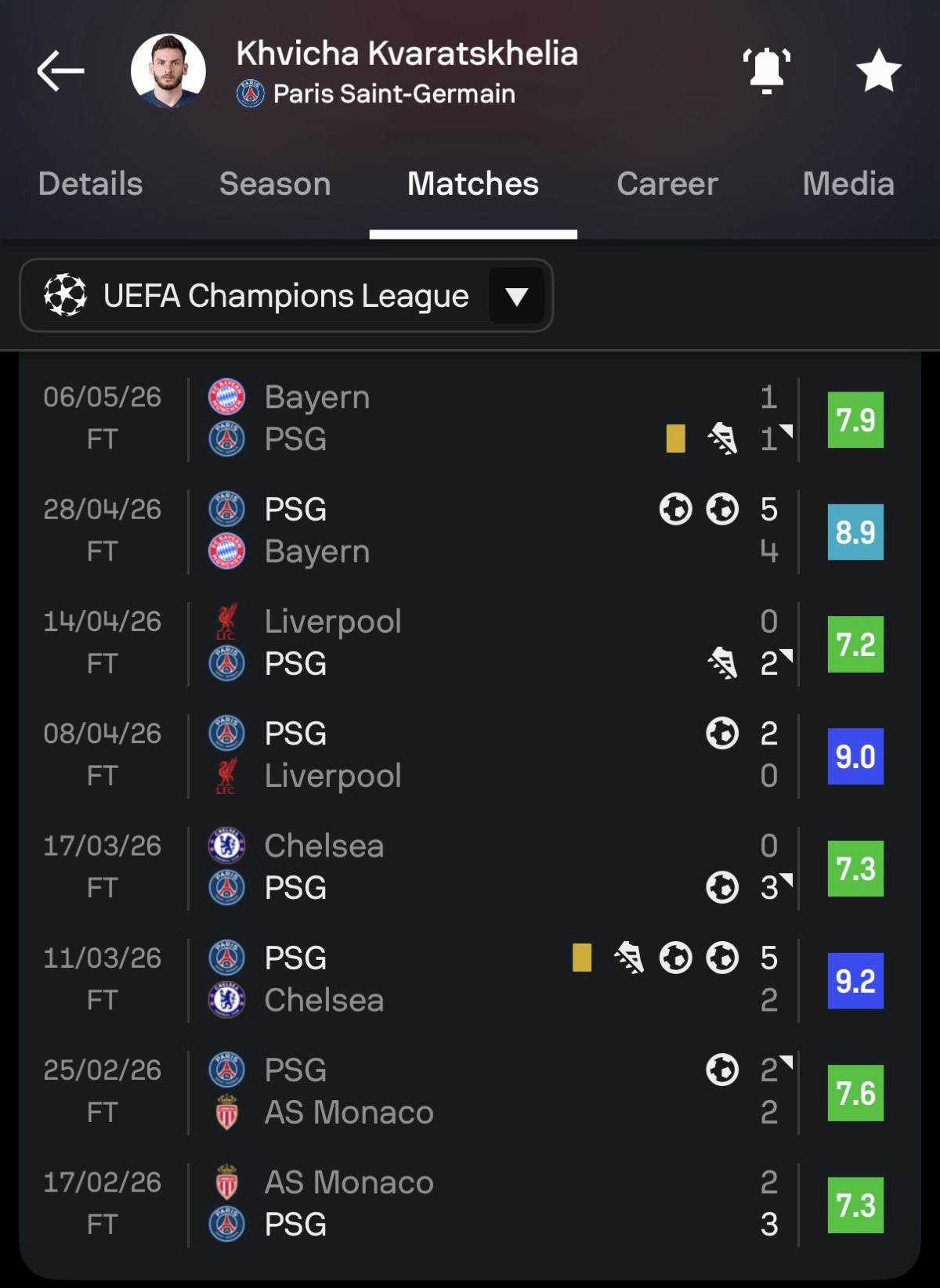Screen dimensions: 940x1288
Task: Click the Champions League ball icon in the selector
Action: pyautogui.click(x=66, y=295)
